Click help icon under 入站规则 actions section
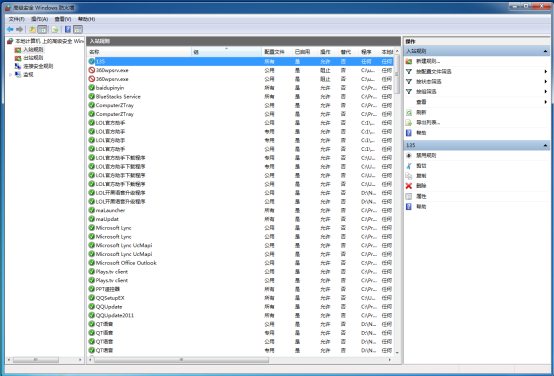 pos(409,133)
